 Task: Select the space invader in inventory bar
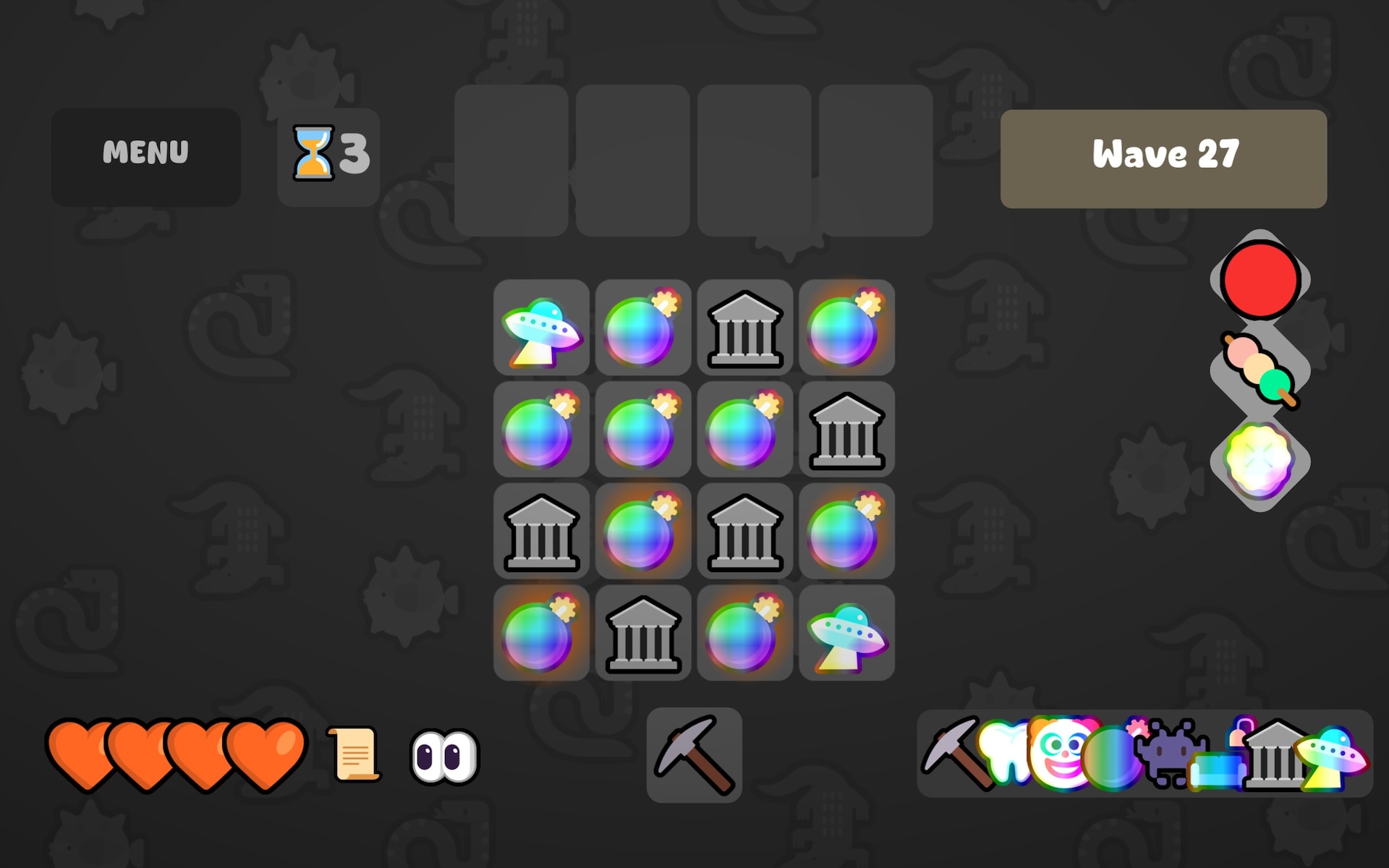click(1168, 752)
